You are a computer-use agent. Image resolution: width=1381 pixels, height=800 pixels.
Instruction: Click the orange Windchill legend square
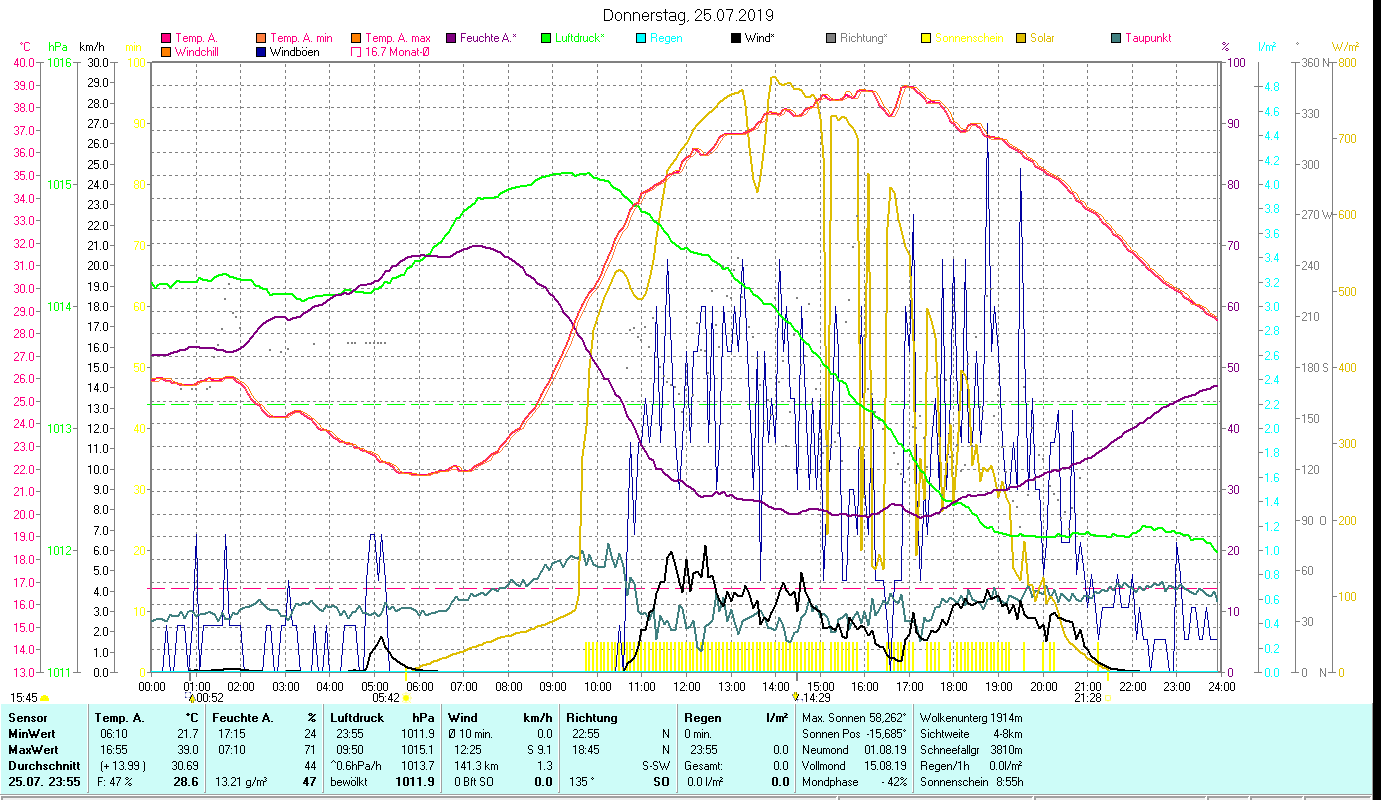click(166, 52)
